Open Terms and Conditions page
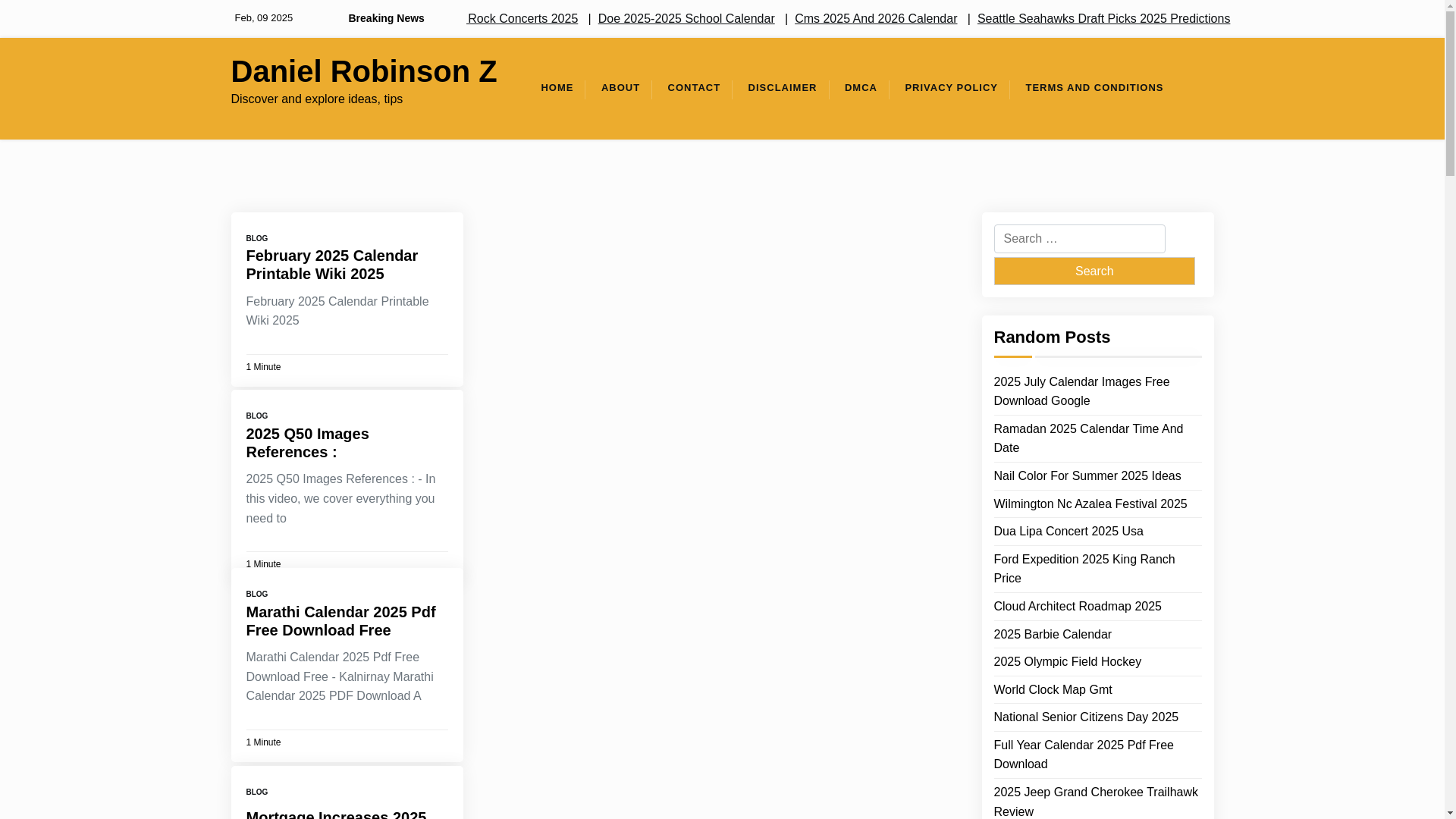The width and height of the screenshot is (1456, 819). (x=1094, y=88)
